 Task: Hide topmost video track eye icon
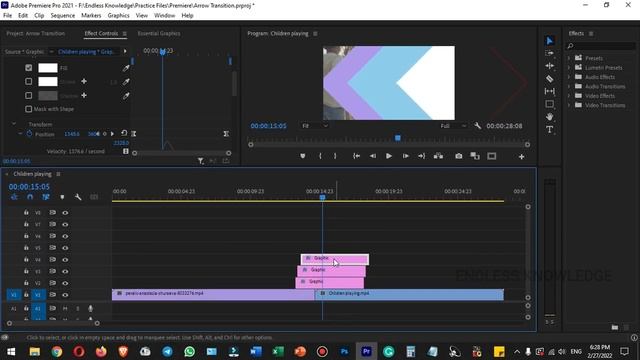click(65, 213)
